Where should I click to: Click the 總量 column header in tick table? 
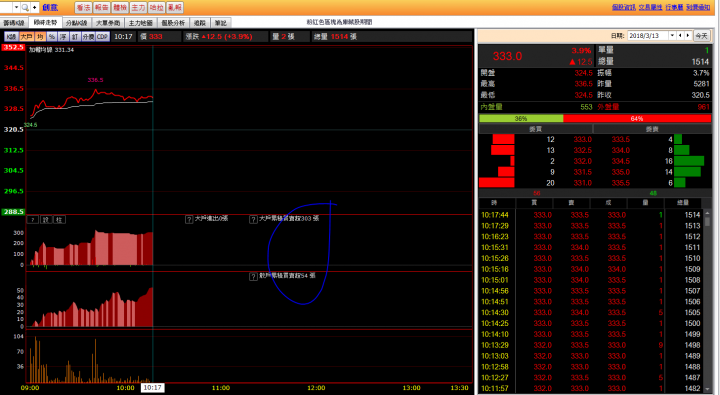point(683,203)
